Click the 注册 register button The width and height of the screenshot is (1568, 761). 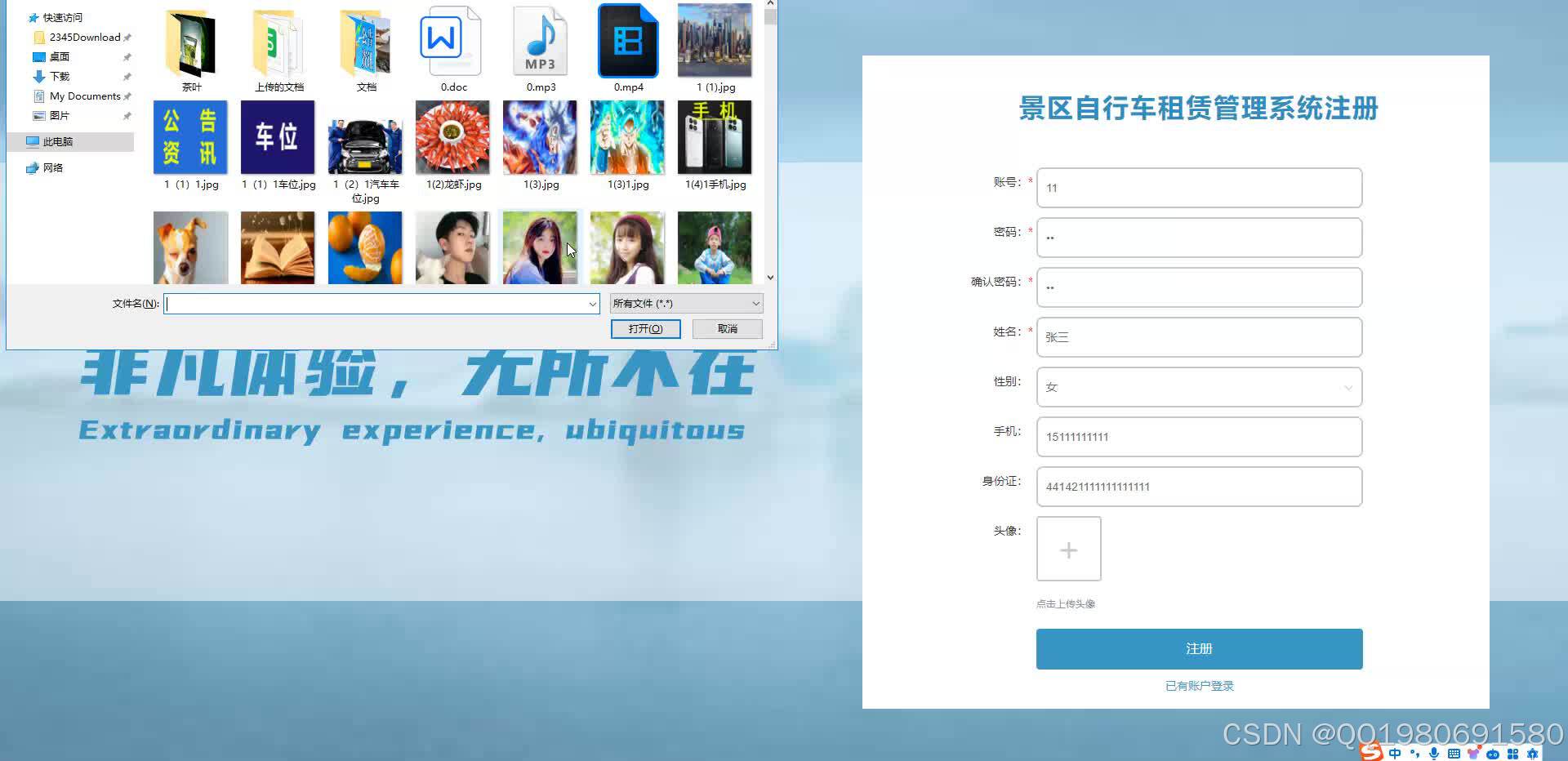[x=1198, y=648]
